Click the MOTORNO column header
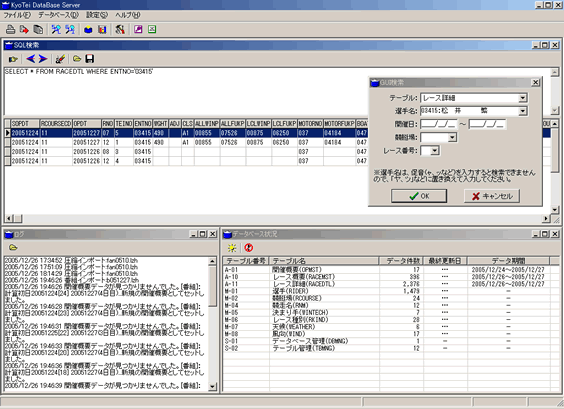Screen dimensions: 564x409 point(310,124)
